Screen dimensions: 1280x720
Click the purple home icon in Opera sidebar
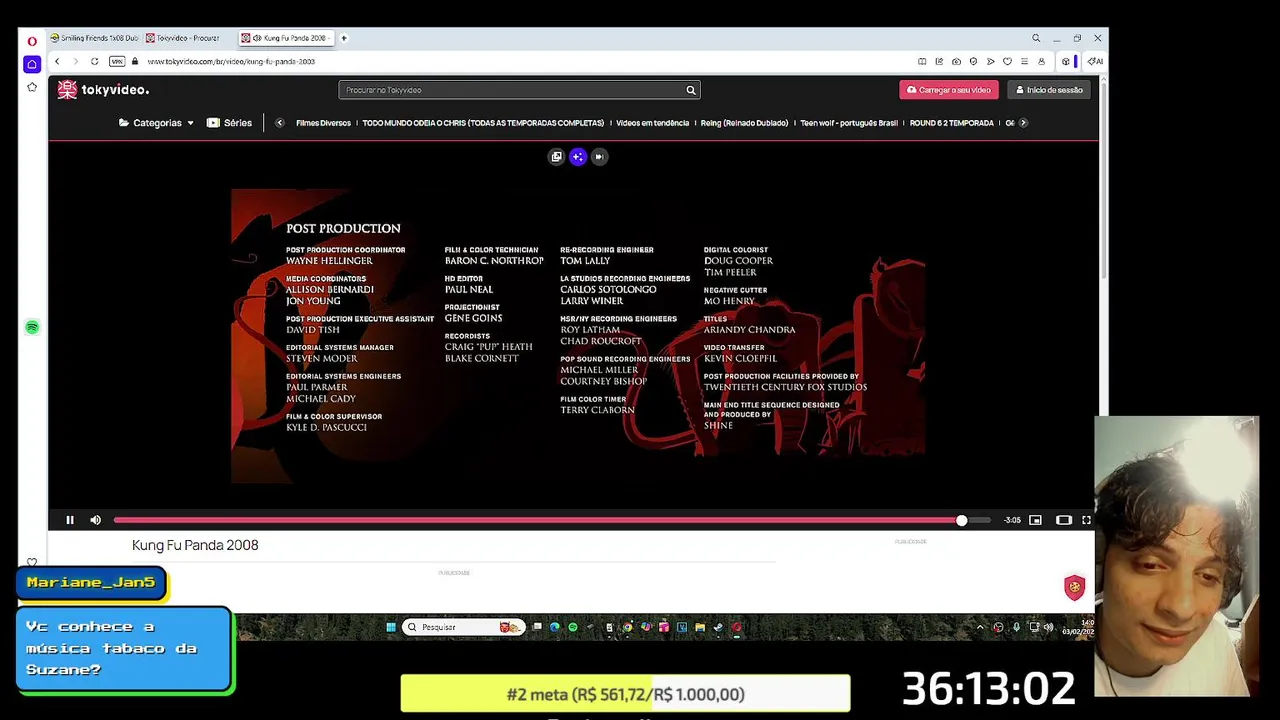[x=32, y=64]
